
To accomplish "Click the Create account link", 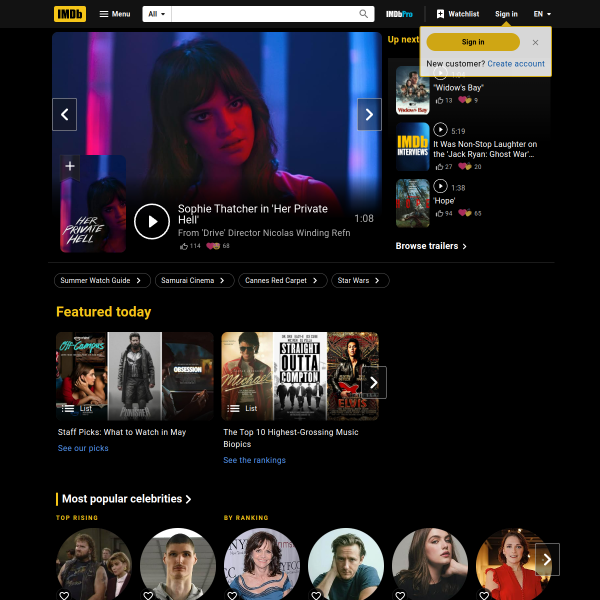I will pos(516,64).
